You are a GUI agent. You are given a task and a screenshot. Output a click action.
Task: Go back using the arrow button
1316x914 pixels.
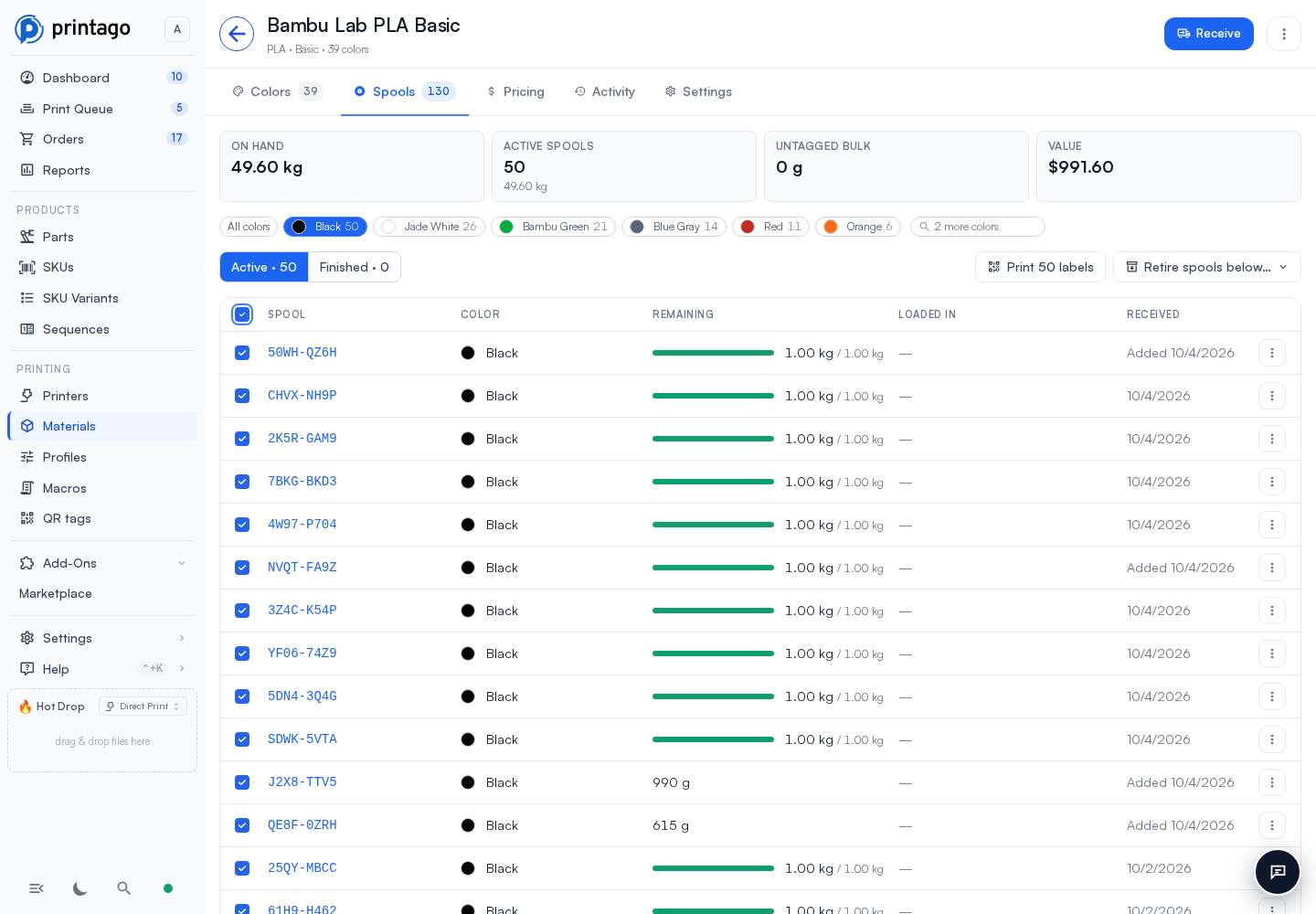[237, 34]
